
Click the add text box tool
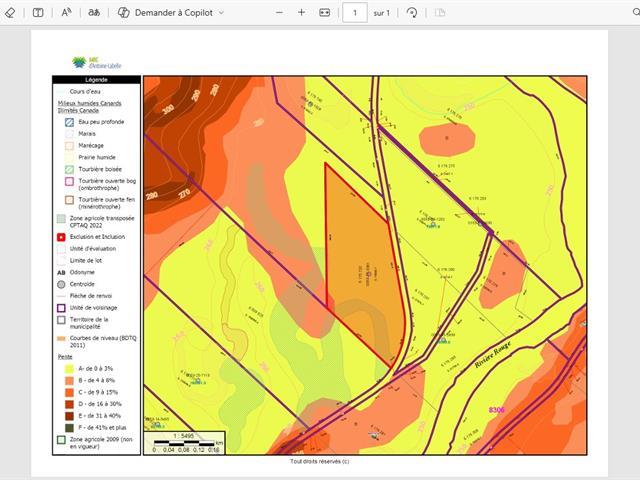coord(38,13)
